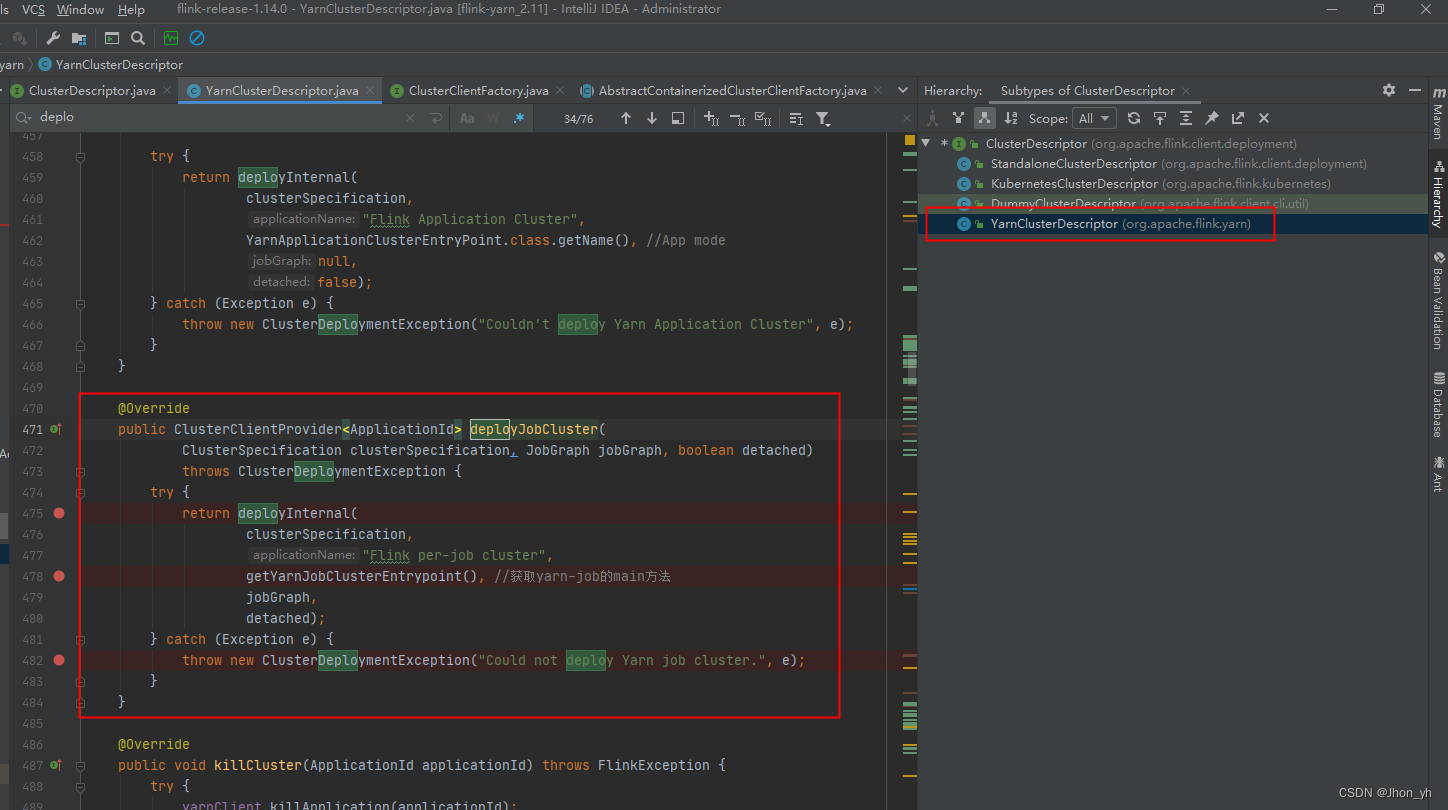Show Supertypes hierarchy icon
The image size is (1448, 810).
coord(958,118)
